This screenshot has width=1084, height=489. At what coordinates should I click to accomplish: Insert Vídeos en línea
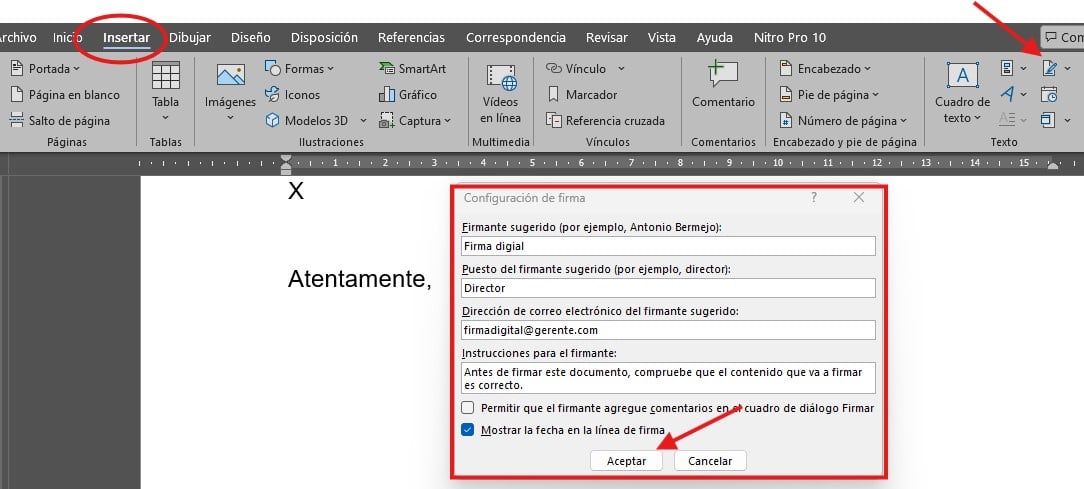[501, 94]
